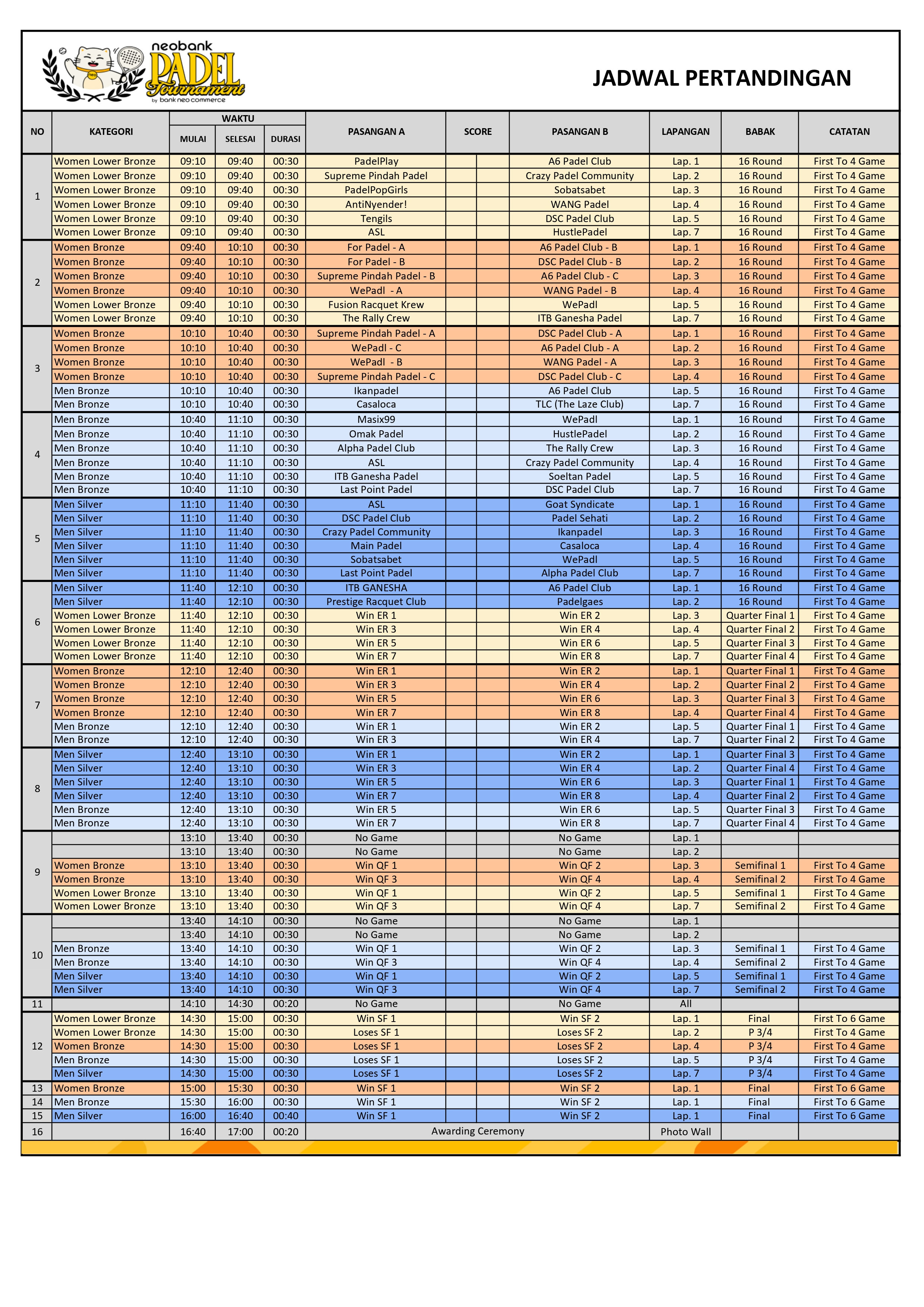This screenshot has height=1307, width=924.
Task: Select the KATEGORI column header
Action: click(x=111, y=132)
